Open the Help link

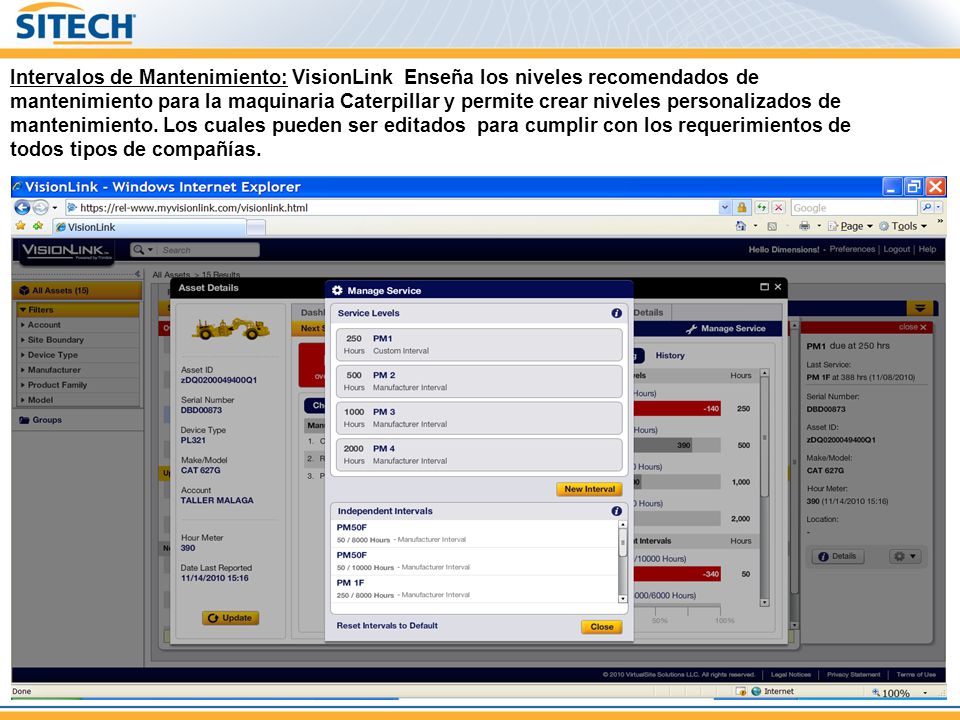927,249
